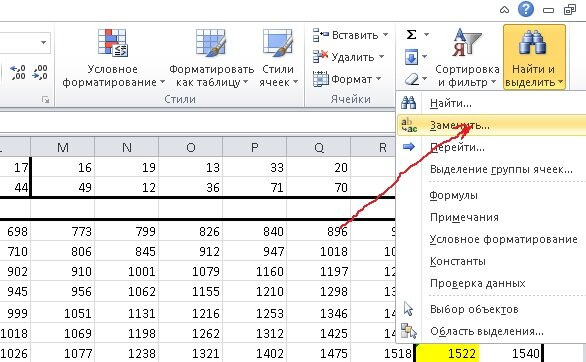The height and width of the screenshot is (362, 586).
Task: Click the Increase Decimal icon
Action: point(18,72)
